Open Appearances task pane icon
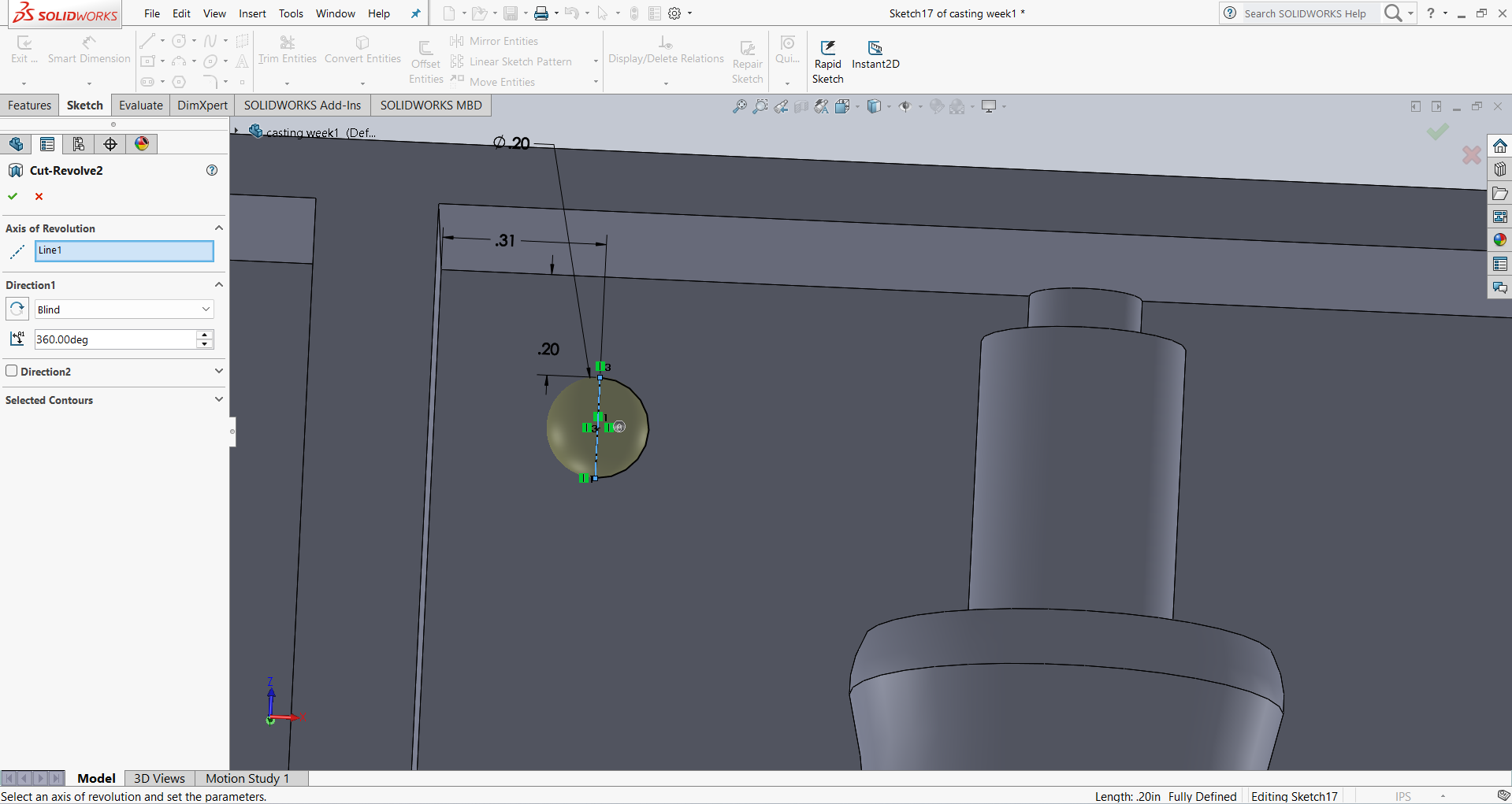The width and height of the screenshot is (1512, 804). click(1500, 240)
